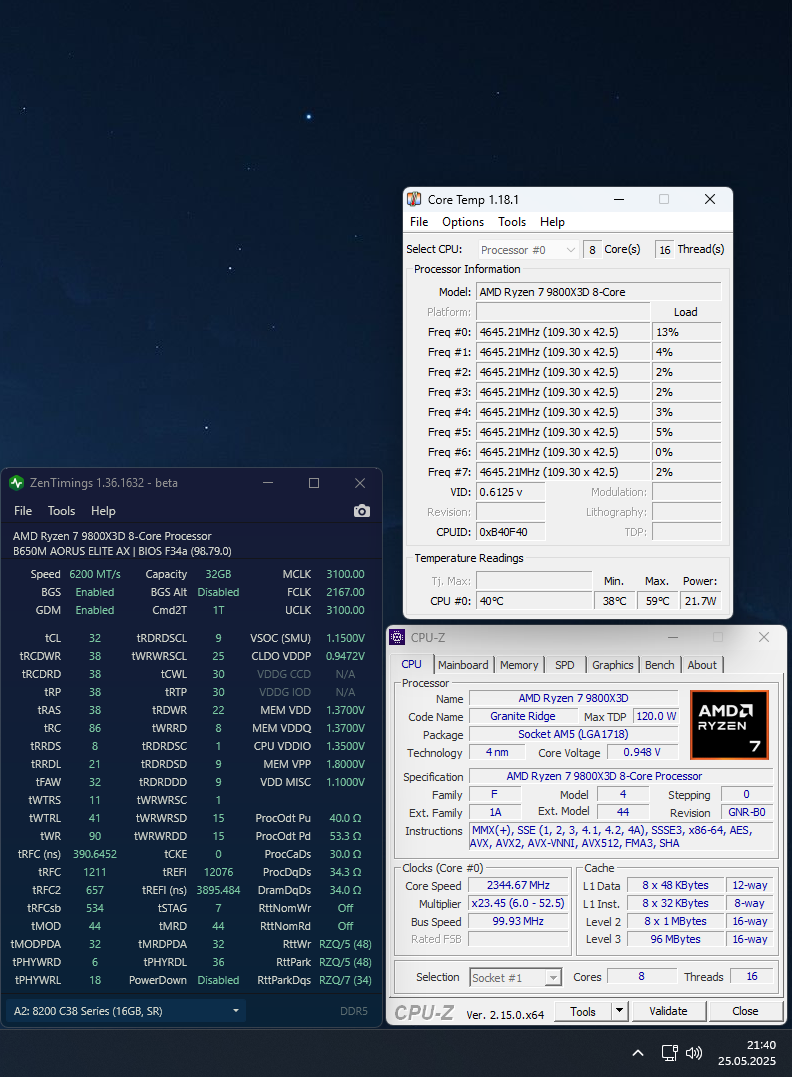
Task: Click the CPU-Z Tools button
Action: click(x=583, y=1011)
